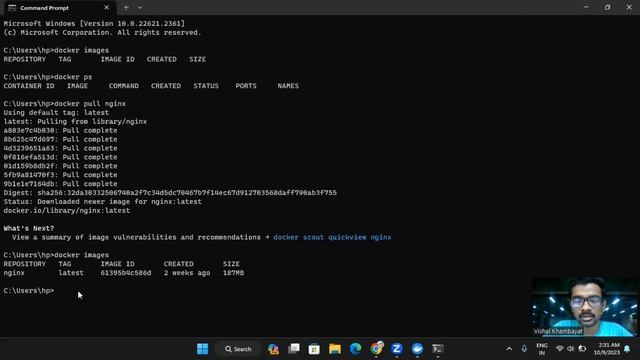640x360 pixels.
Task: Click the 'docker ps' command line
Action: tap(48, 77)
